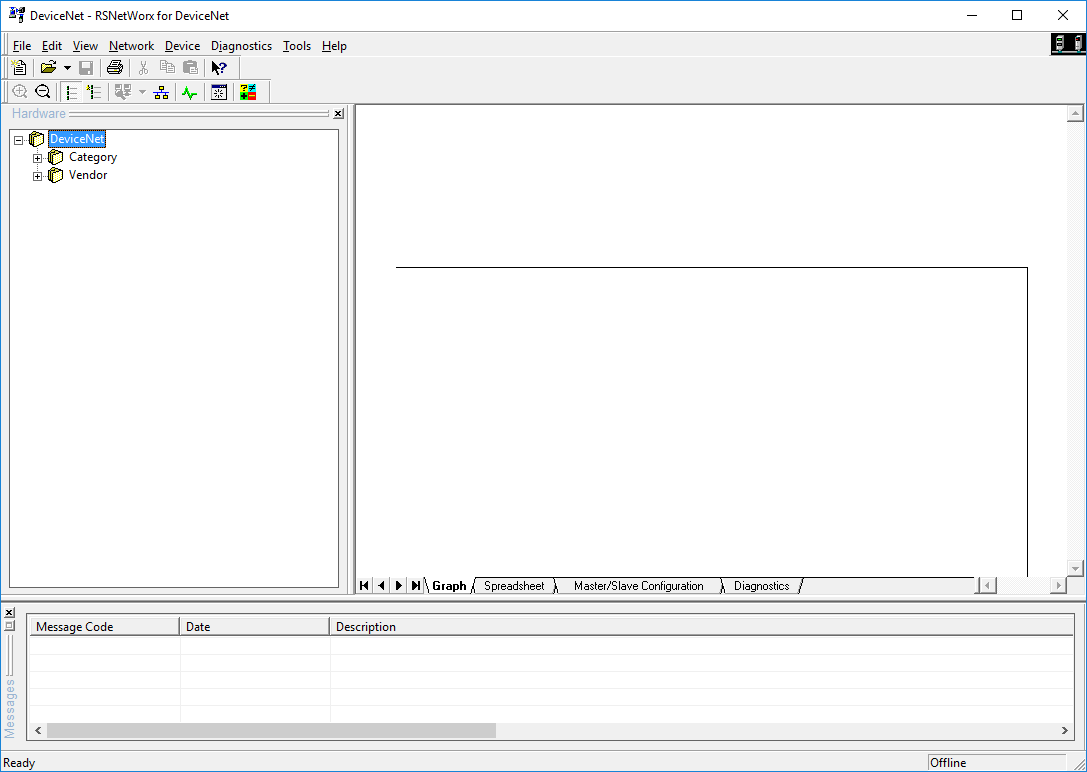This screenshot has height=772, width=1087.
Task: Click graph horizontal scroll left arrow
Action: (x=986, y=586)
